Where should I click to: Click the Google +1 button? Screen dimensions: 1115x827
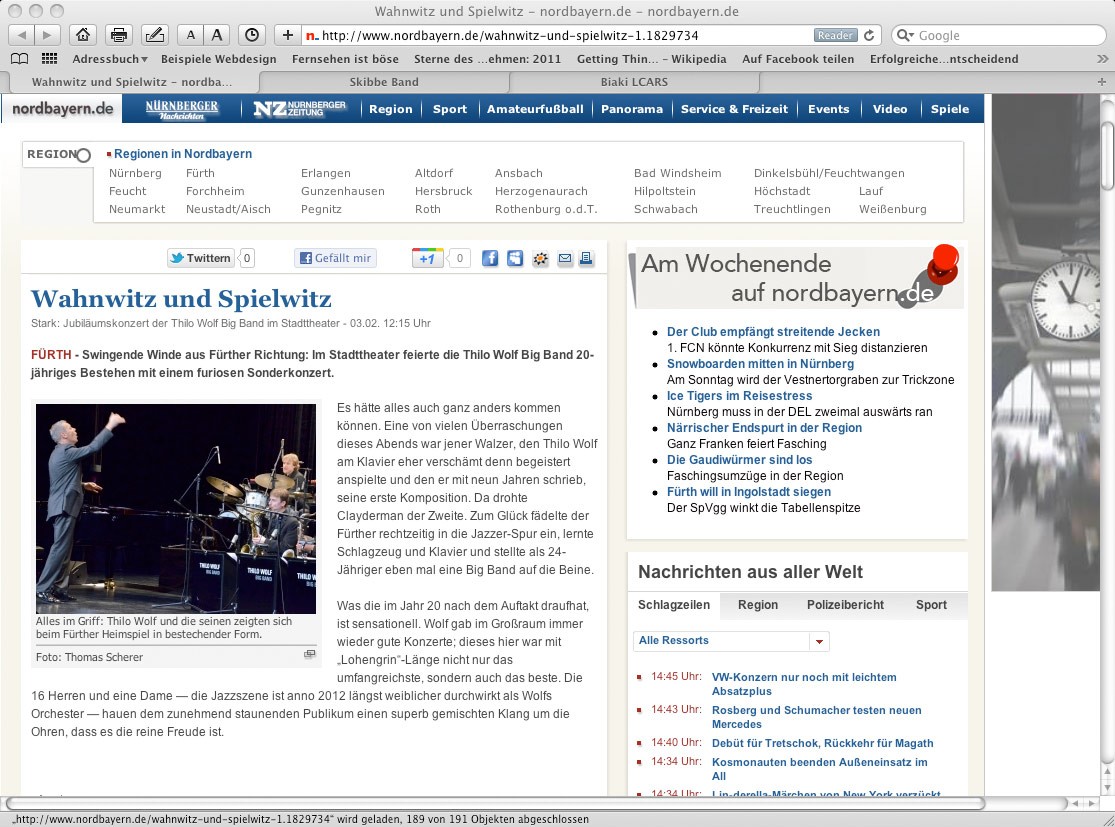click(427, 258)
